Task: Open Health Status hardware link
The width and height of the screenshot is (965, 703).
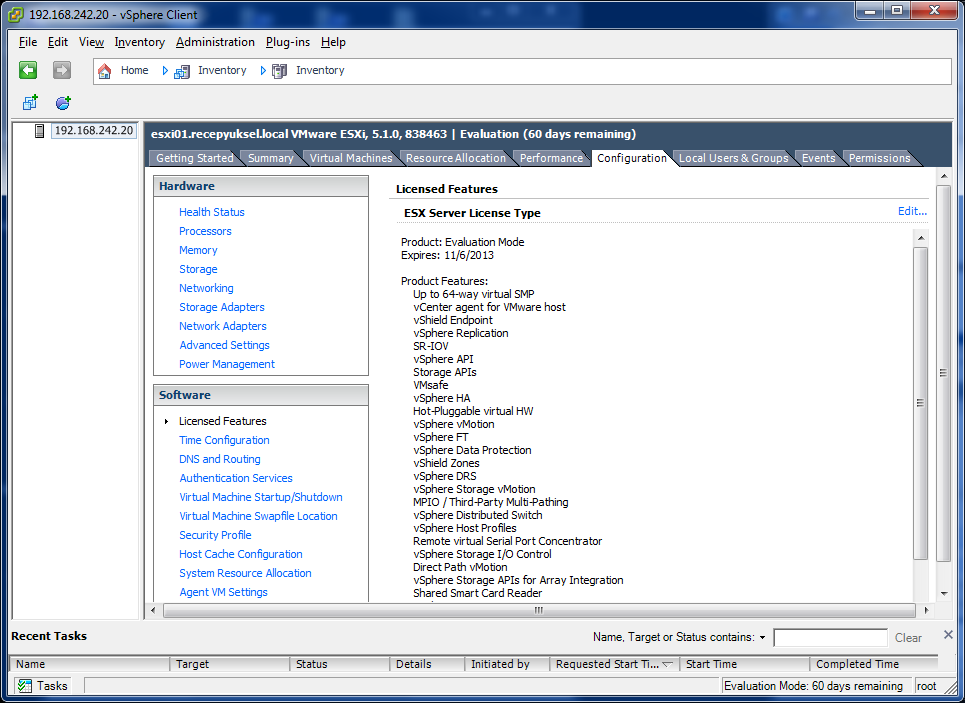Action: (x=212, y=212)
